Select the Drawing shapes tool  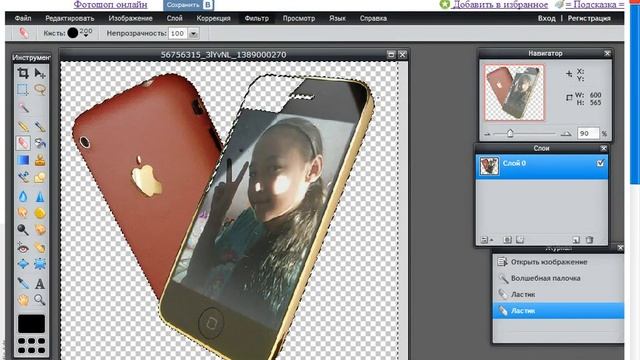(40, 177)
